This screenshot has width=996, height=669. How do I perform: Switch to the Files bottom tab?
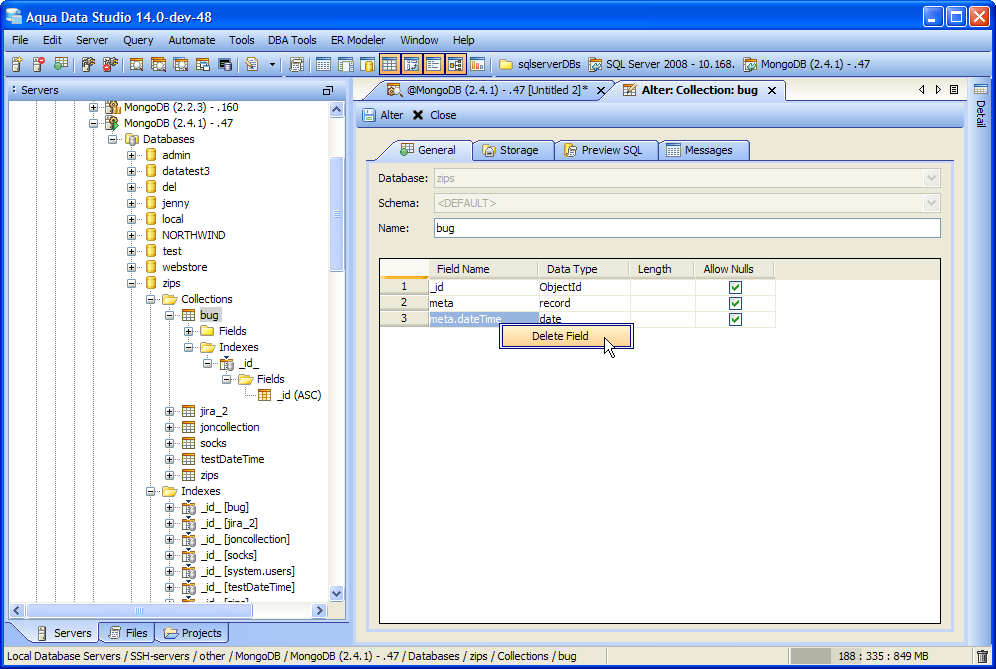(x=128, y=633)
